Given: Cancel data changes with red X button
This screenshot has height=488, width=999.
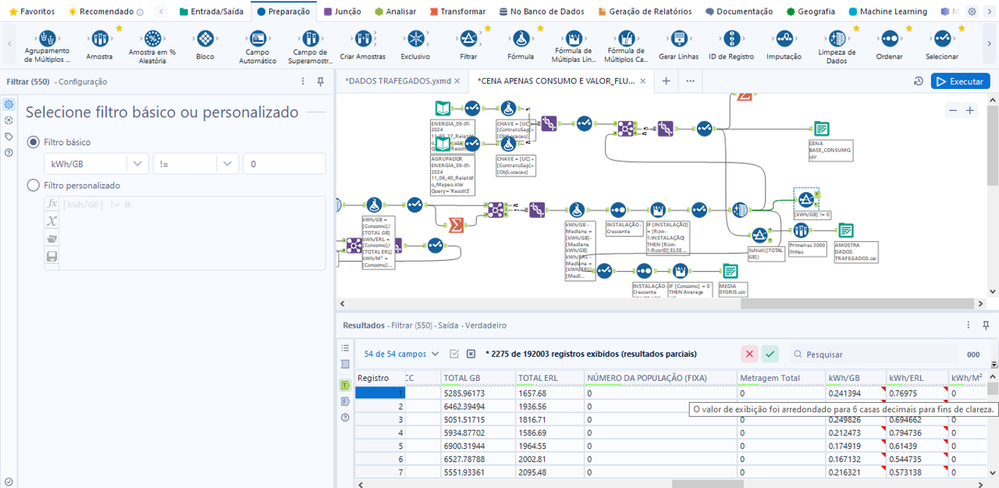Looking at the screenshot, I should (x=749, y=354).
